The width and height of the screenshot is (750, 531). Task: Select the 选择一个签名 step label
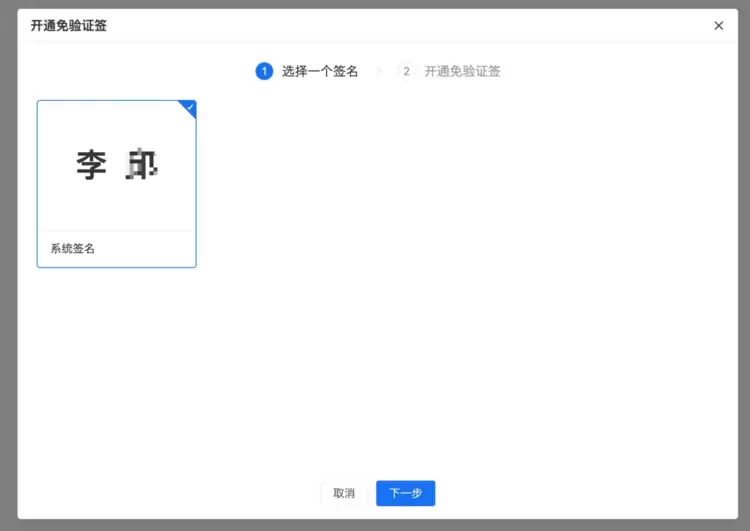point(320,71)
